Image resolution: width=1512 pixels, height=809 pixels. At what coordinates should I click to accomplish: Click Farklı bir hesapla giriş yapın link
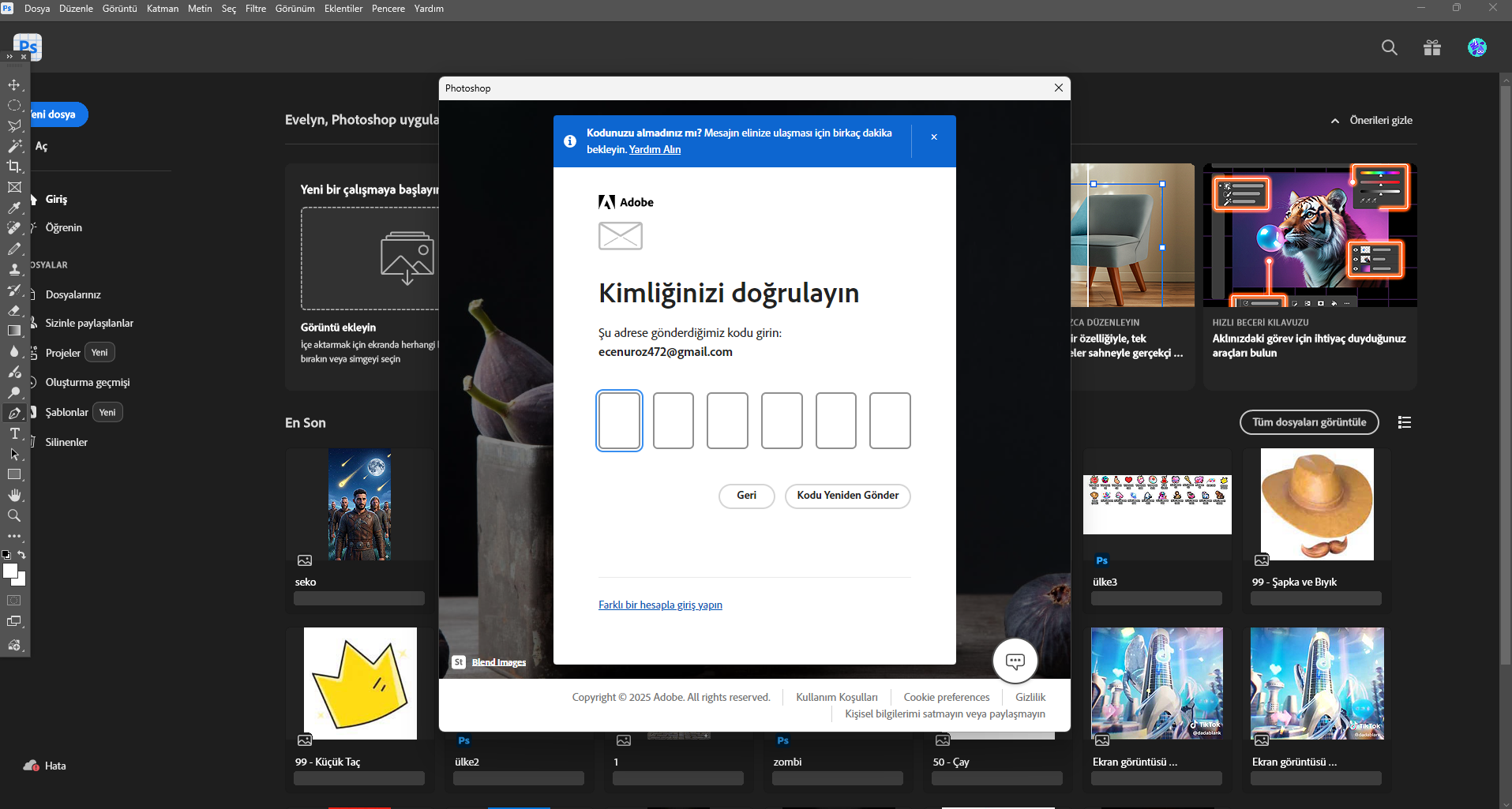tap(660, 605)
